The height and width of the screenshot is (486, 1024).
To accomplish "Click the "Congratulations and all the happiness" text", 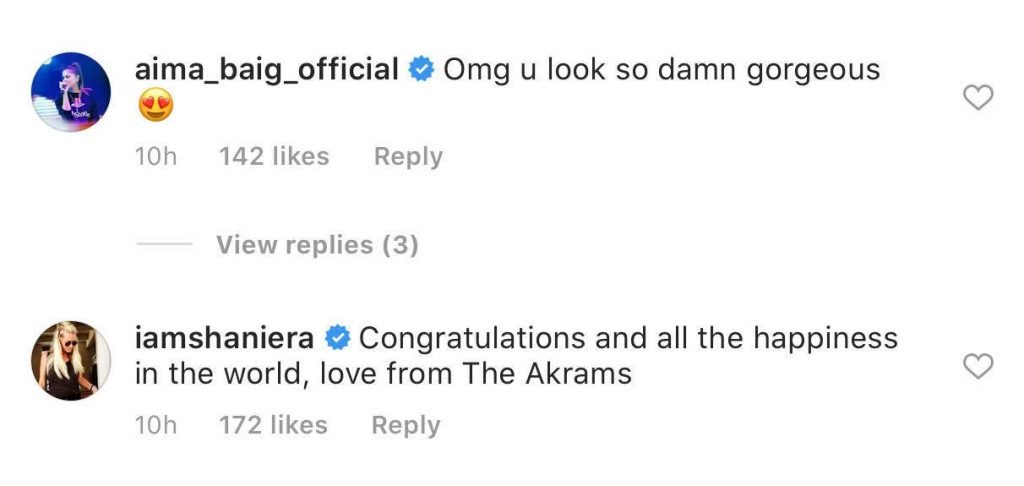I will [628, 339].
